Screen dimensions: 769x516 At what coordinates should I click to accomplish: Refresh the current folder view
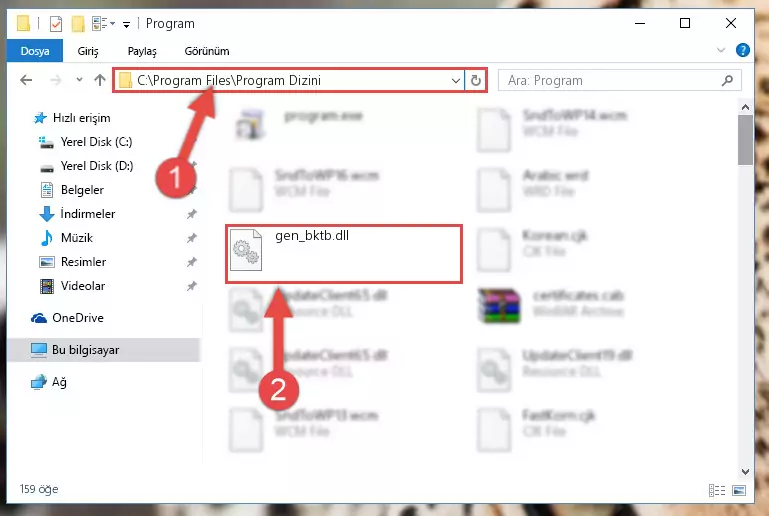pyautogui.click(x=475, y=80)
